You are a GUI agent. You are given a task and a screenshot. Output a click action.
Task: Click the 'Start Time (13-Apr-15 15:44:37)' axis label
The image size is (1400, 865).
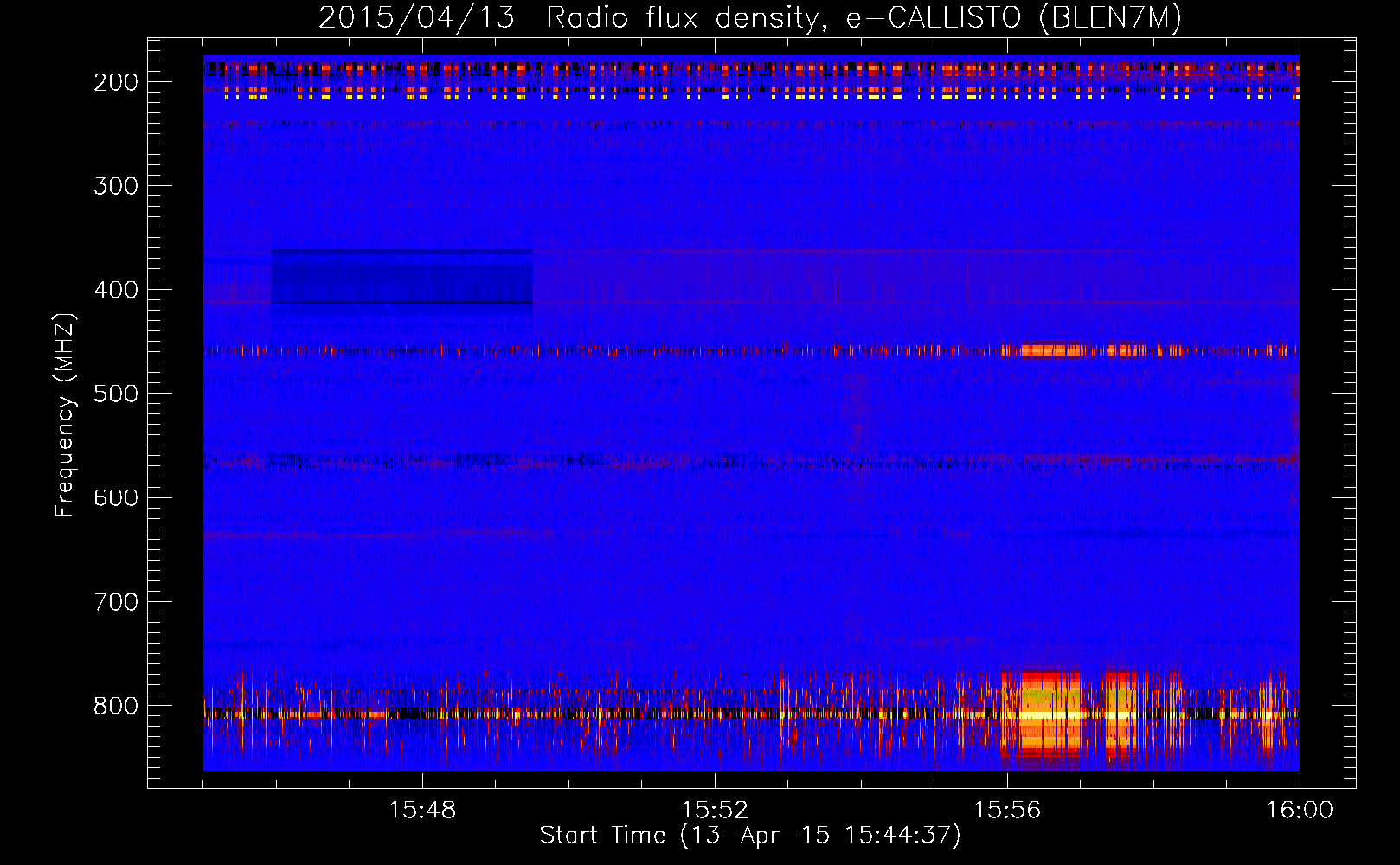pyautogui.click(x=750, y=836)
